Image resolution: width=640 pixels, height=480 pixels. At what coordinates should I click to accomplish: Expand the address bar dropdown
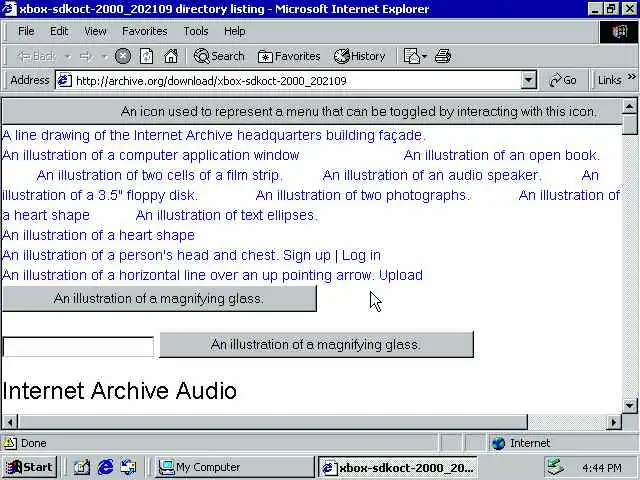529,80
